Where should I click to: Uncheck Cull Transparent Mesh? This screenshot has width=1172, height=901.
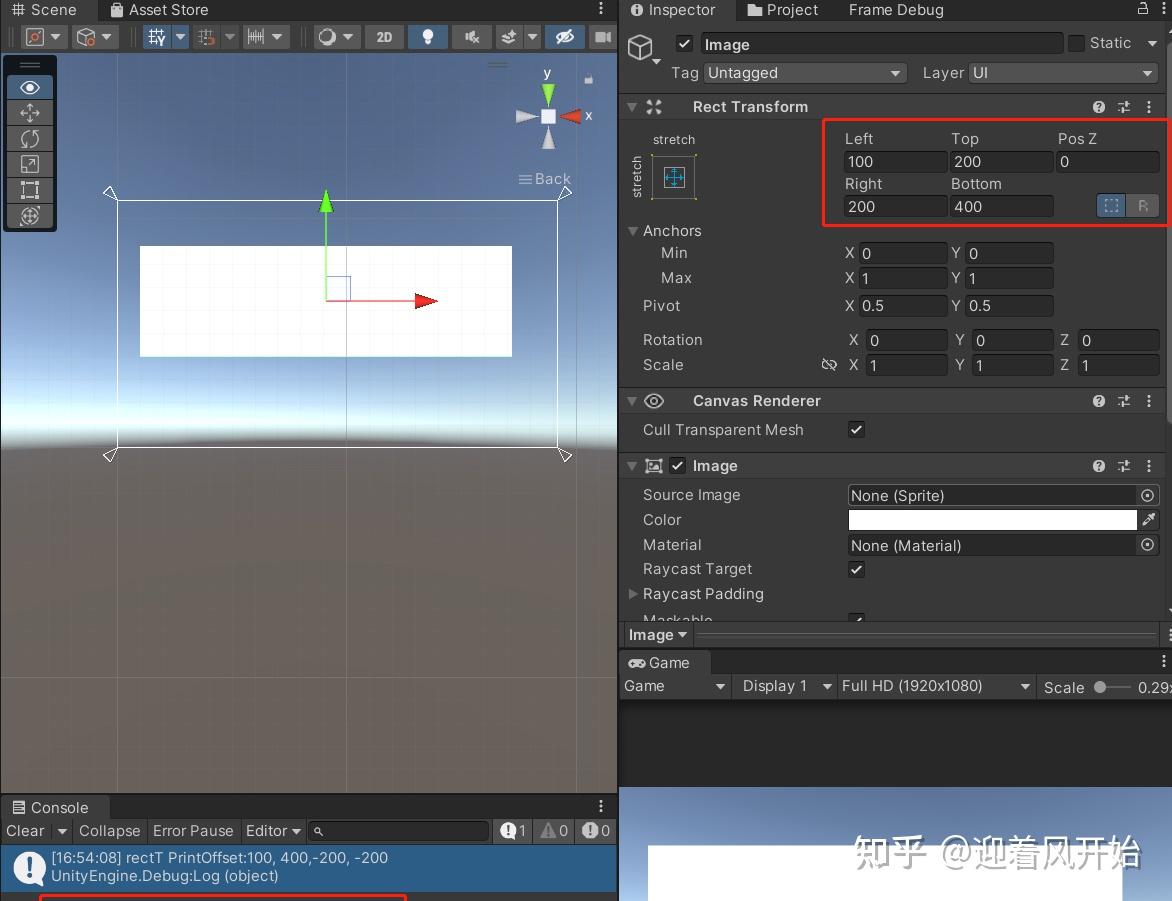click(856, 430)
